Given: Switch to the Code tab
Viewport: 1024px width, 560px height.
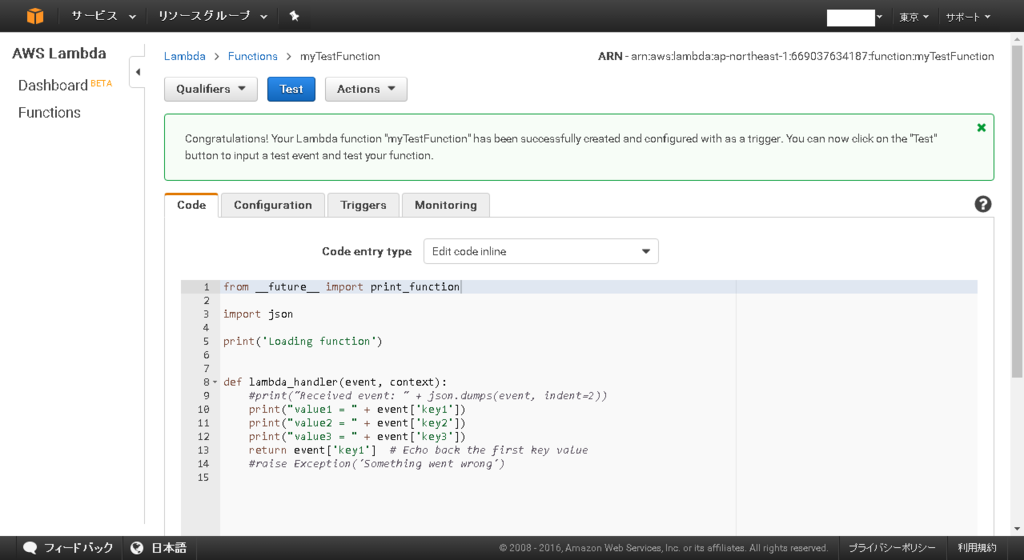Looking at the screenshot, I should point(191,205).
